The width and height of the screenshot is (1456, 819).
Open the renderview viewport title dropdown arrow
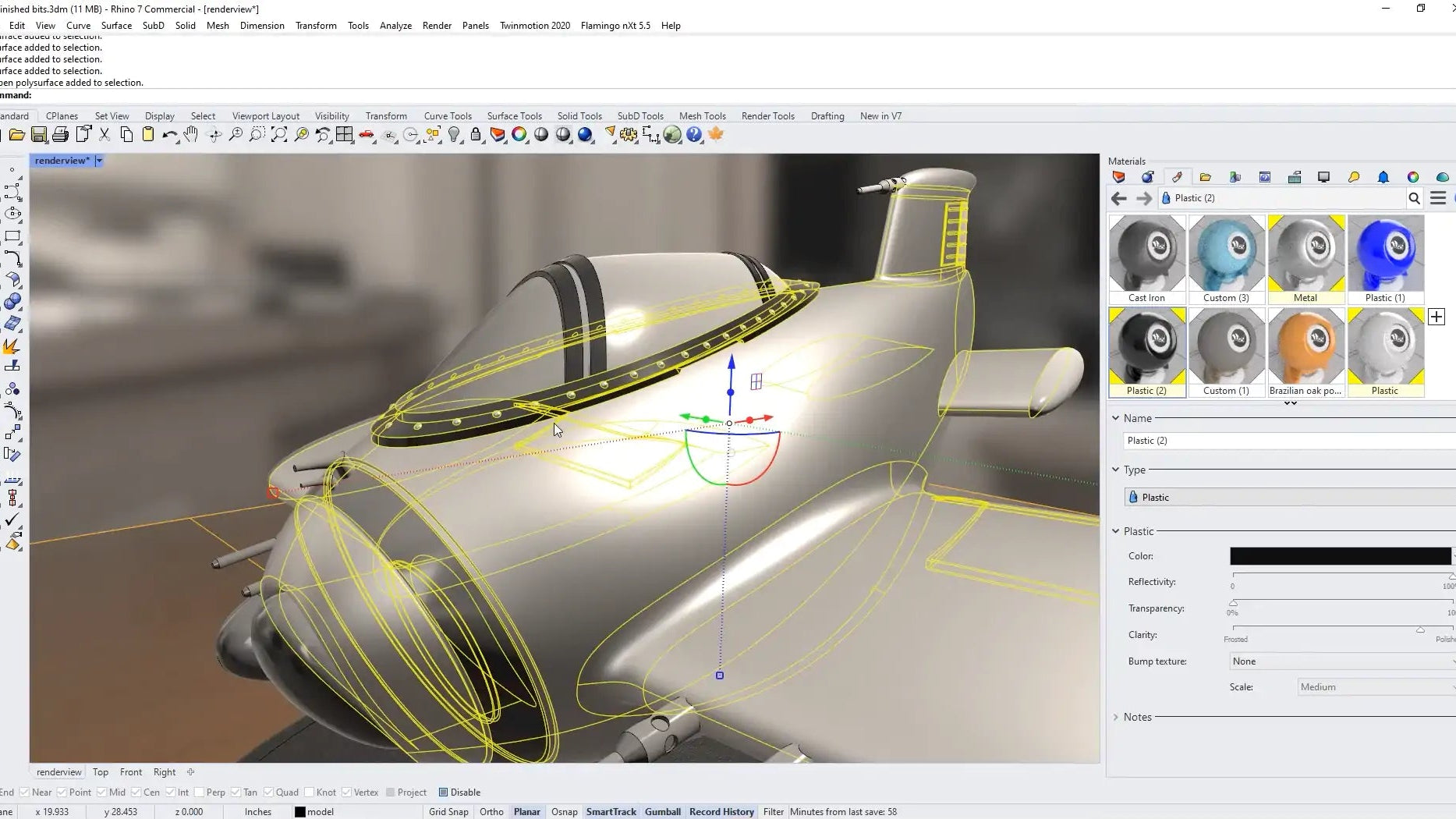(x=99, y=161)
